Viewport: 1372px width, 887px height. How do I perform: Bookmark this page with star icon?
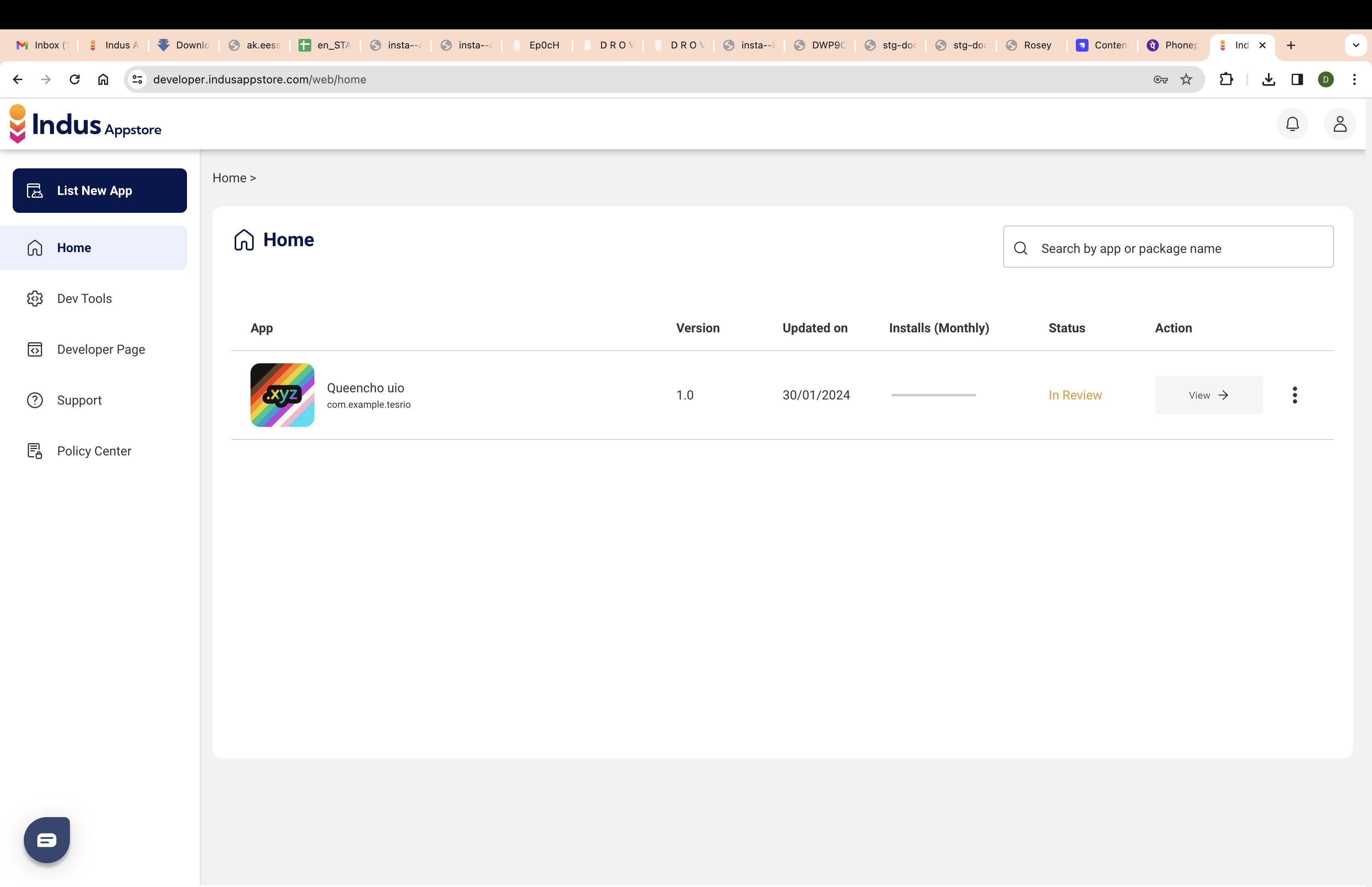pyautogui.click(x=1186, y=79)
